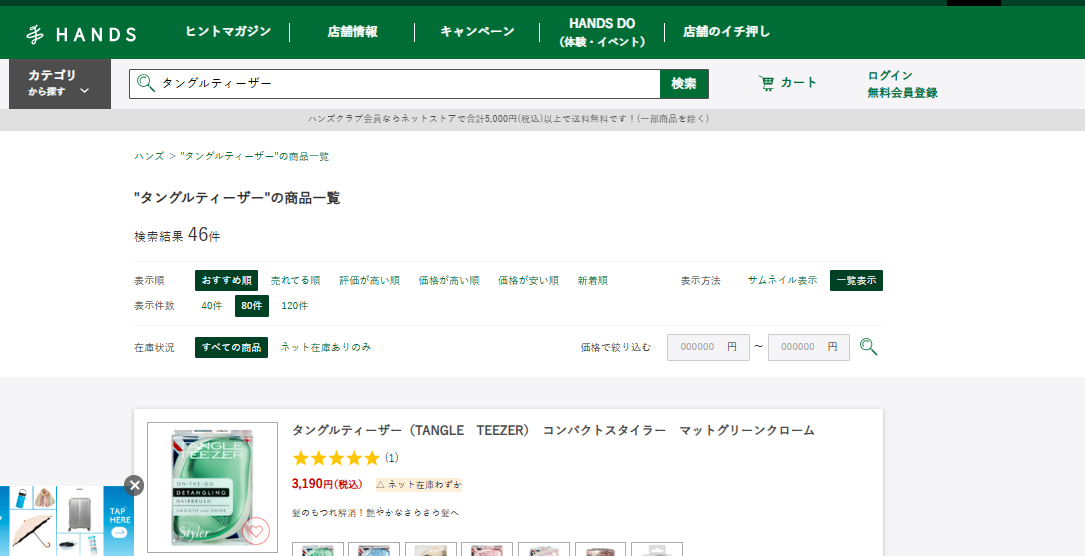
Task: Sort by おすすめ順
Action: coord(226,281)
